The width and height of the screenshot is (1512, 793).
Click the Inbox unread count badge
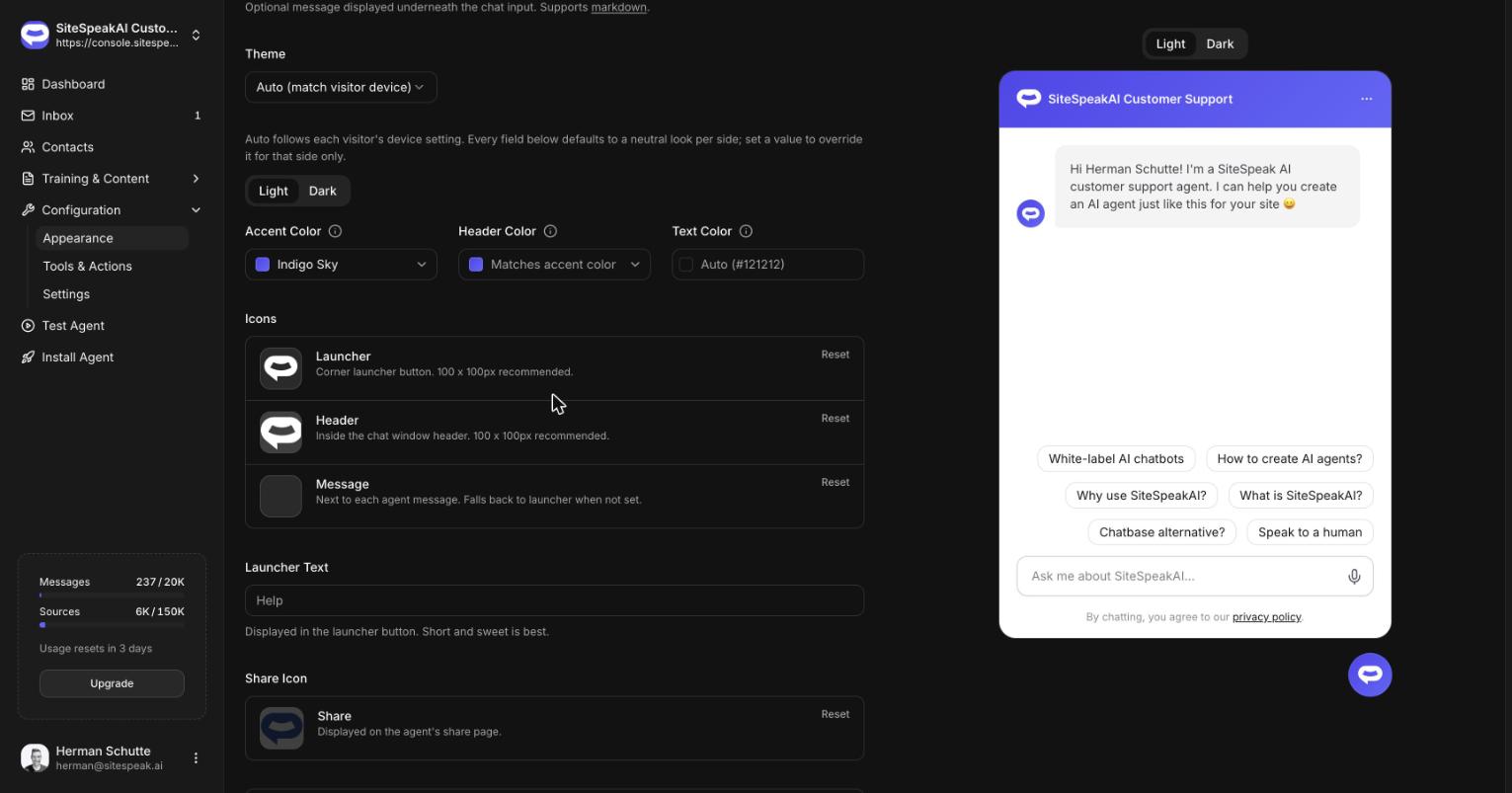[x=198, y=116]
